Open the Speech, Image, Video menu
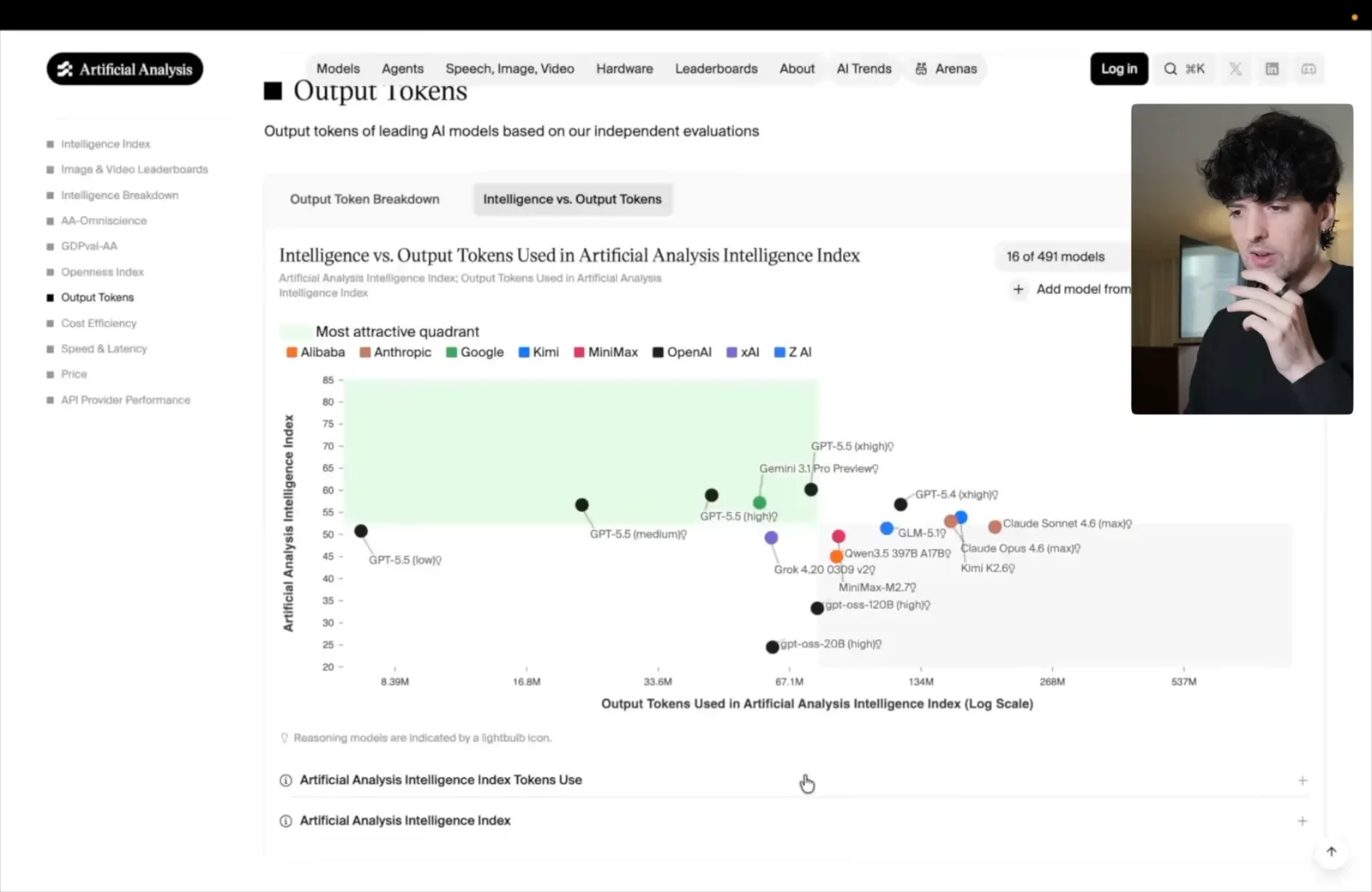The height and width of the screenshot is (892, 1372). (x=509, y=69)
